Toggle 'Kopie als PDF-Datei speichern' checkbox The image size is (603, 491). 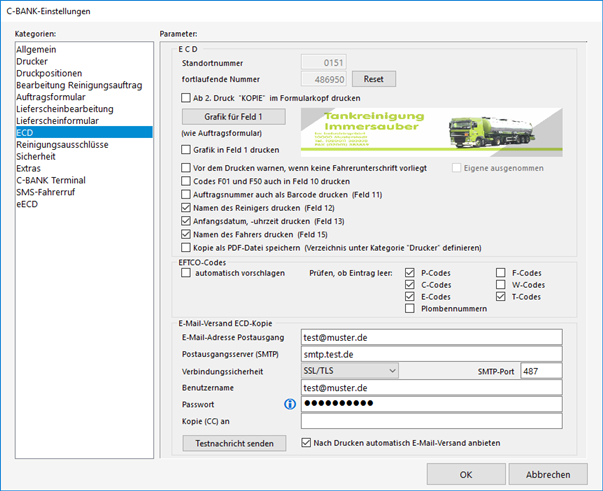[x=187, y=246]
